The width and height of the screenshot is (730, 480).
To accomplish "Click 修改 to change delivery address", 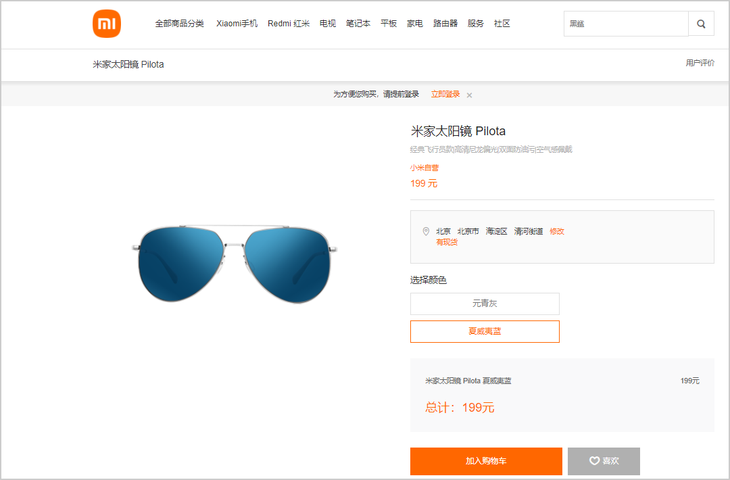I will tap(557, 231).
